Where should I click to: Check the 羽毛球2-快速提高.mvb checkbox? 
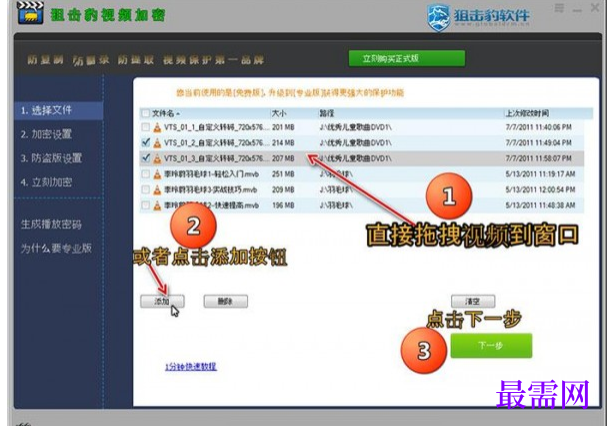145,205
